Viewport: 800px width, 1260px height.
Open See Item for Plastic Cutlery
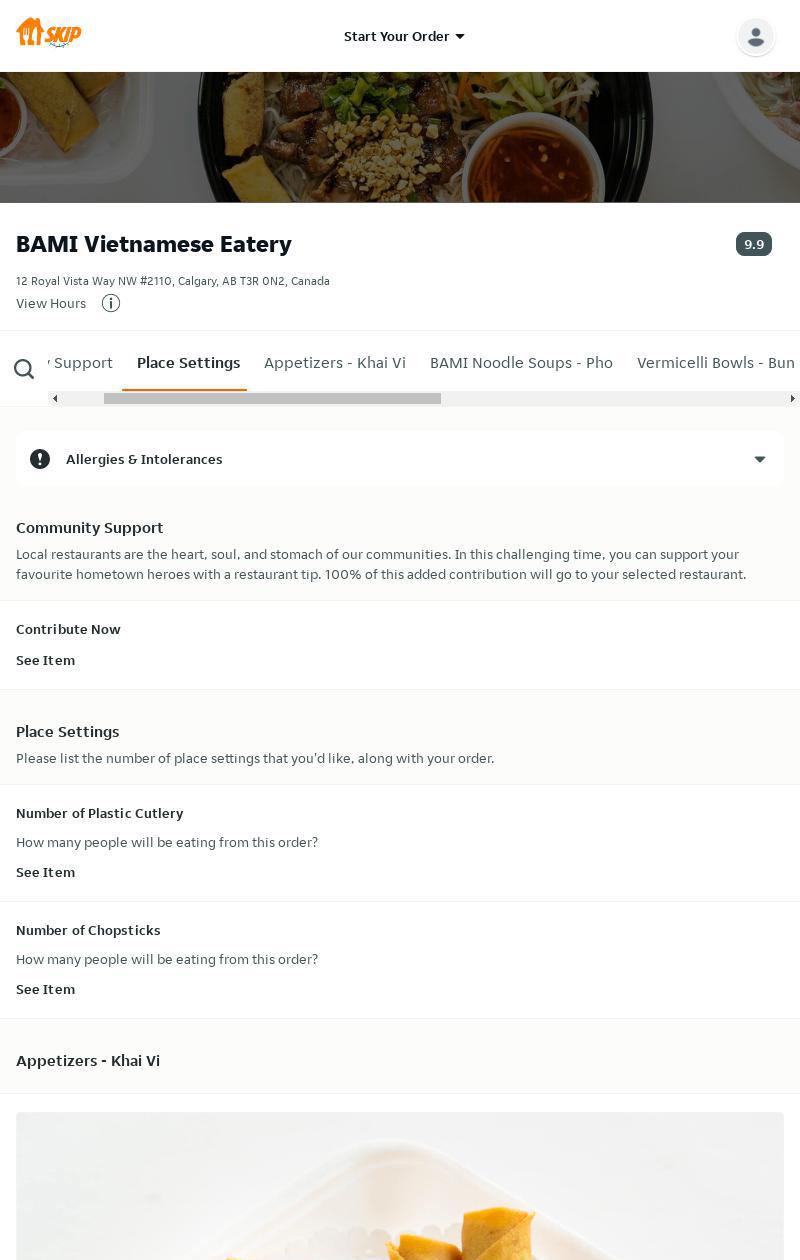click(45, 872)
